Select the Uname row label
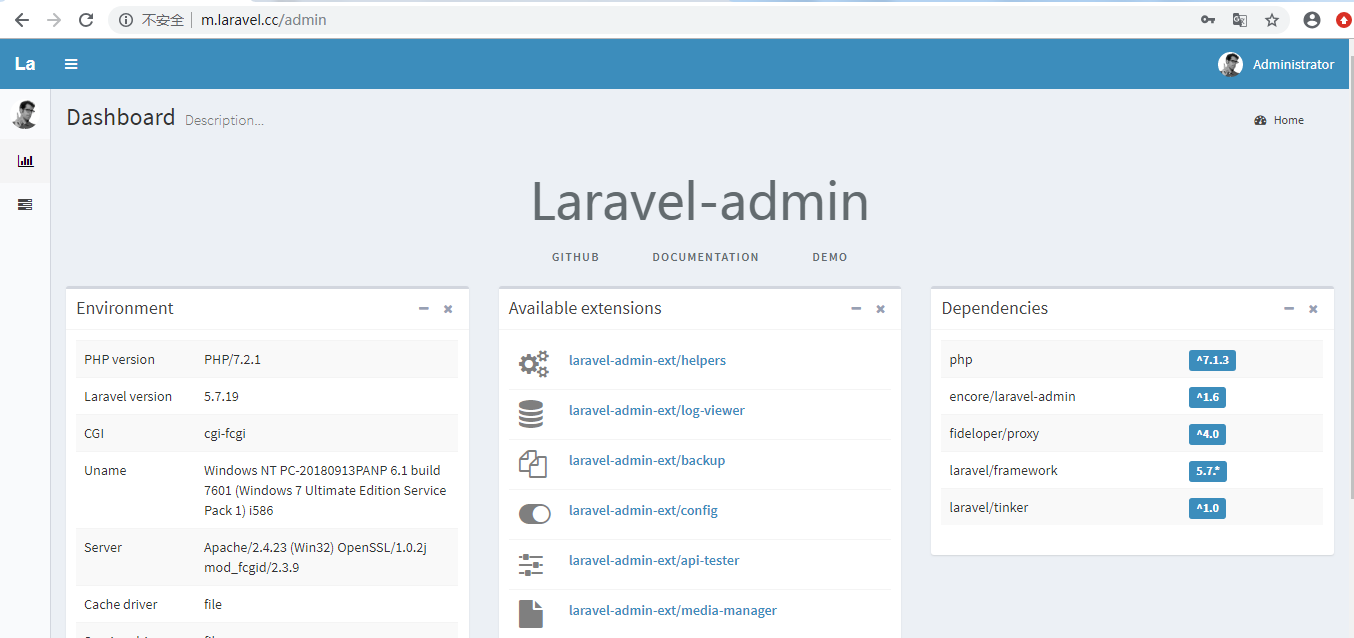This screenshot has width=1354, height=638. pyautogui.click(x=105, y=470)
